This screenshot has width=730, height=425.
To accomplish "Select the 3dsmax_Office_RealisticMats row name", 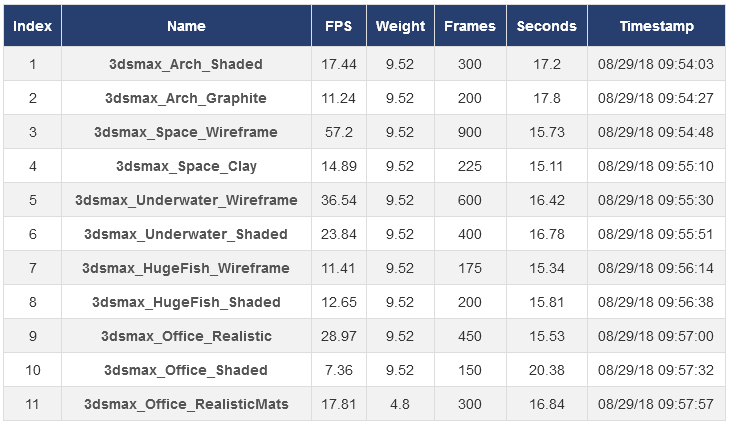I will point(186,404).
